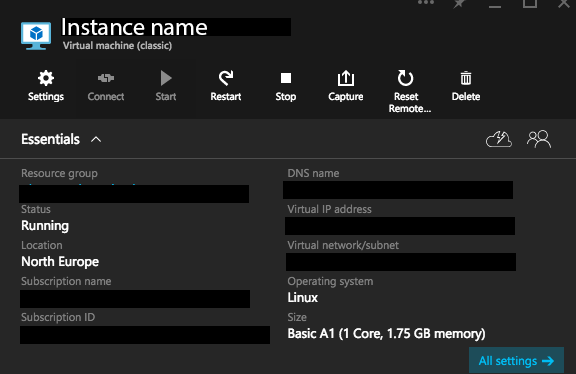The height and width of the screenshot is (374, 576).
Task: Click the Virtual network/subnet label
Action: tap(343, 245)
